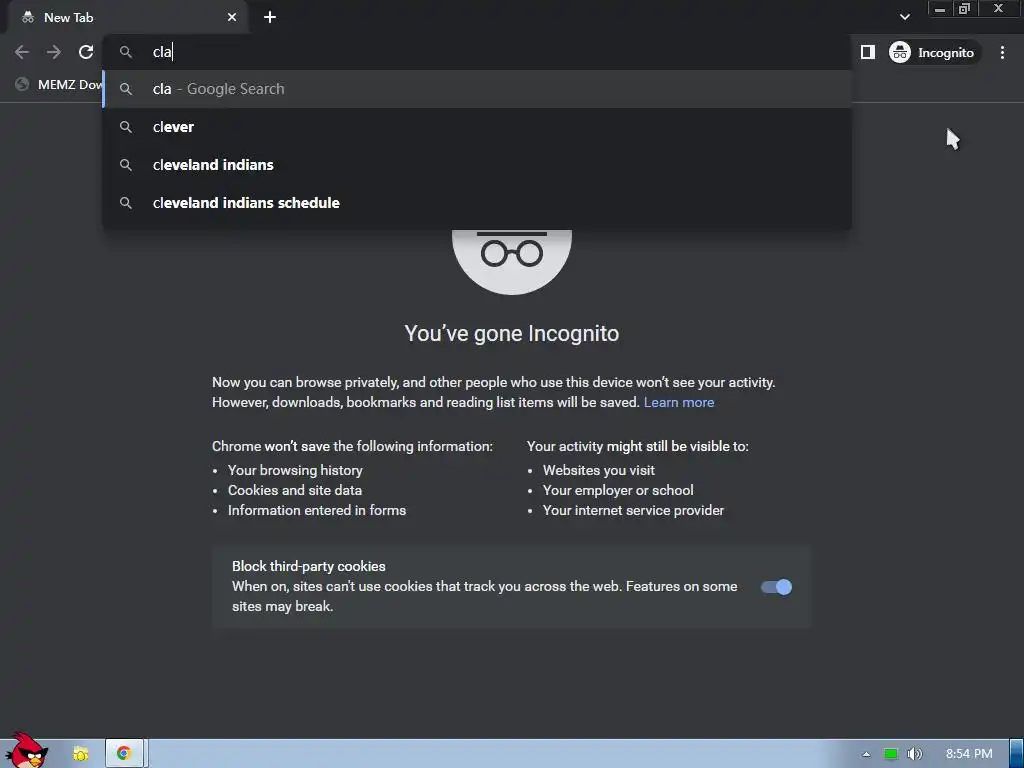Open the tab search dropdown chevron
Screen dimensions: 1024x768
(x=904, y=17)
